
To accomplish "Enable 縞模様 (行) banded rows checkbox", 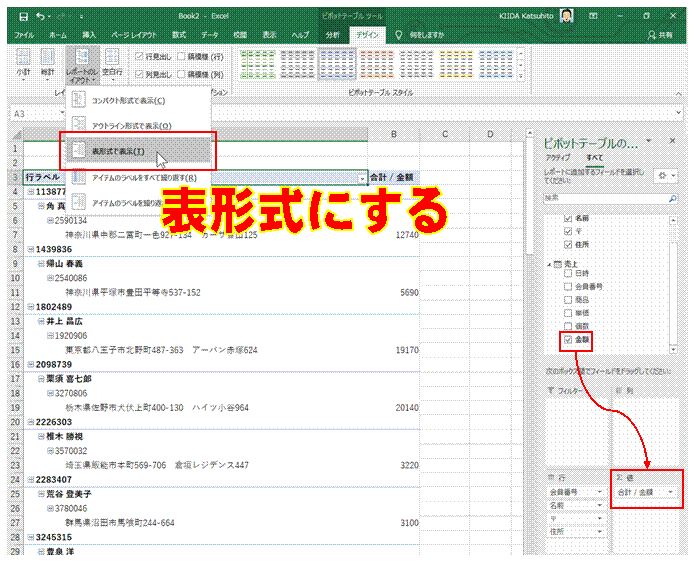I will pyautogui.click(x=181, y=56).
